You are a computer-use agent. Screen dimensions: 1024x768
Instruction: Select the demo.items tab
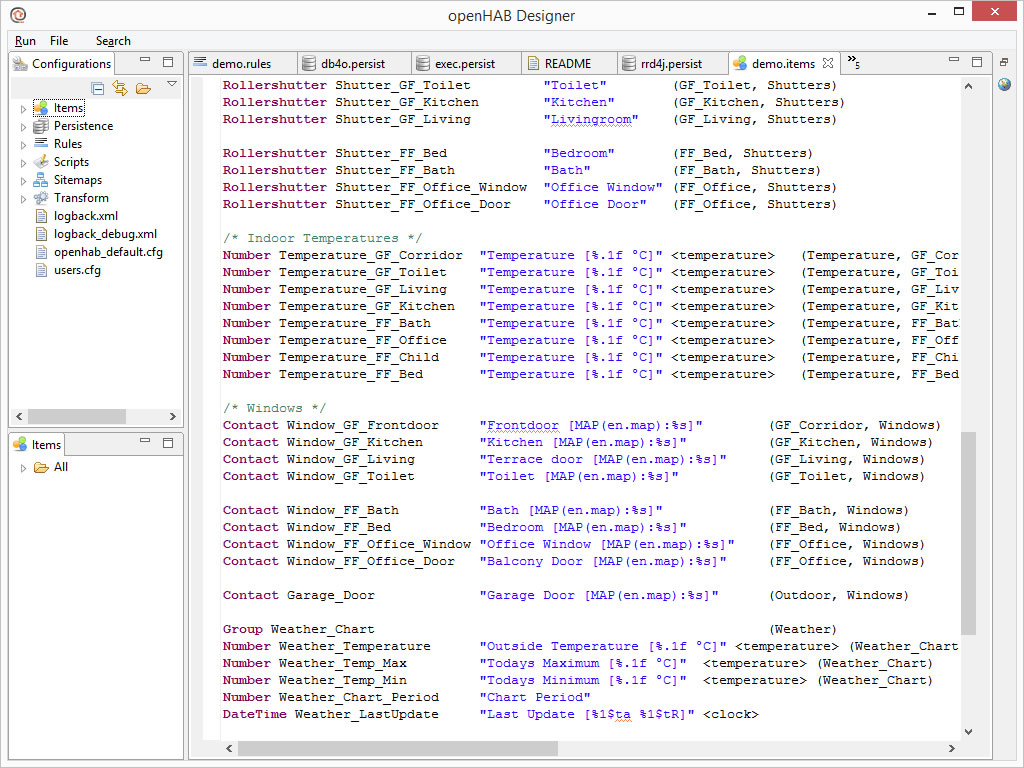[x=783, y=63]
